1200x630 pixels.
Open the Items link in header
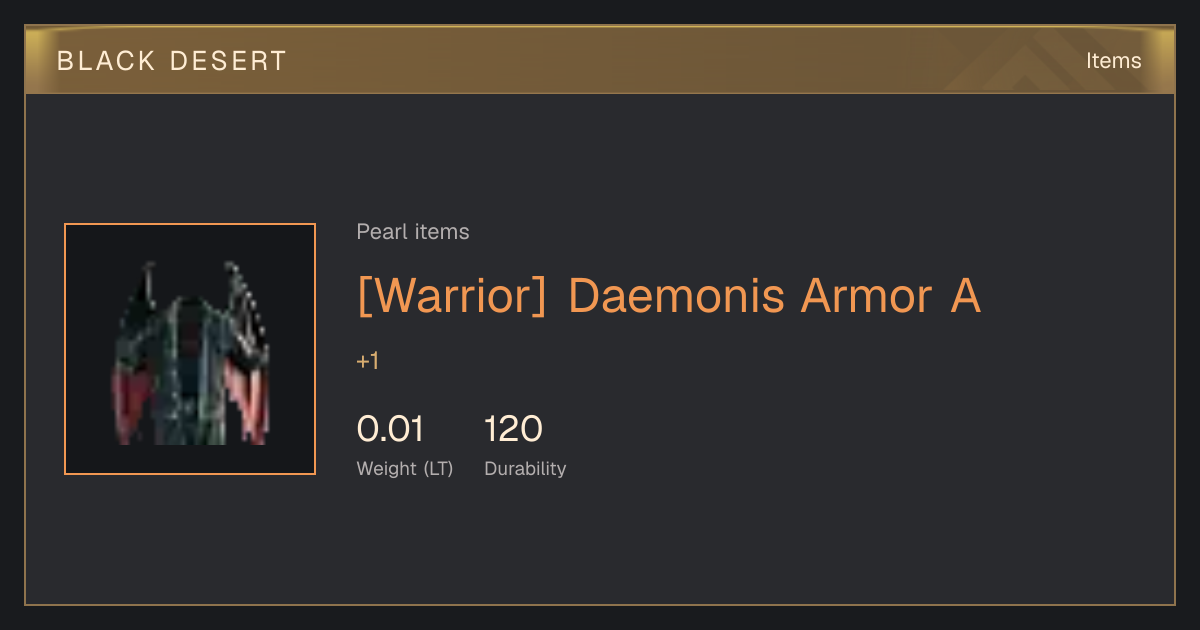[x=1113, y=61]
